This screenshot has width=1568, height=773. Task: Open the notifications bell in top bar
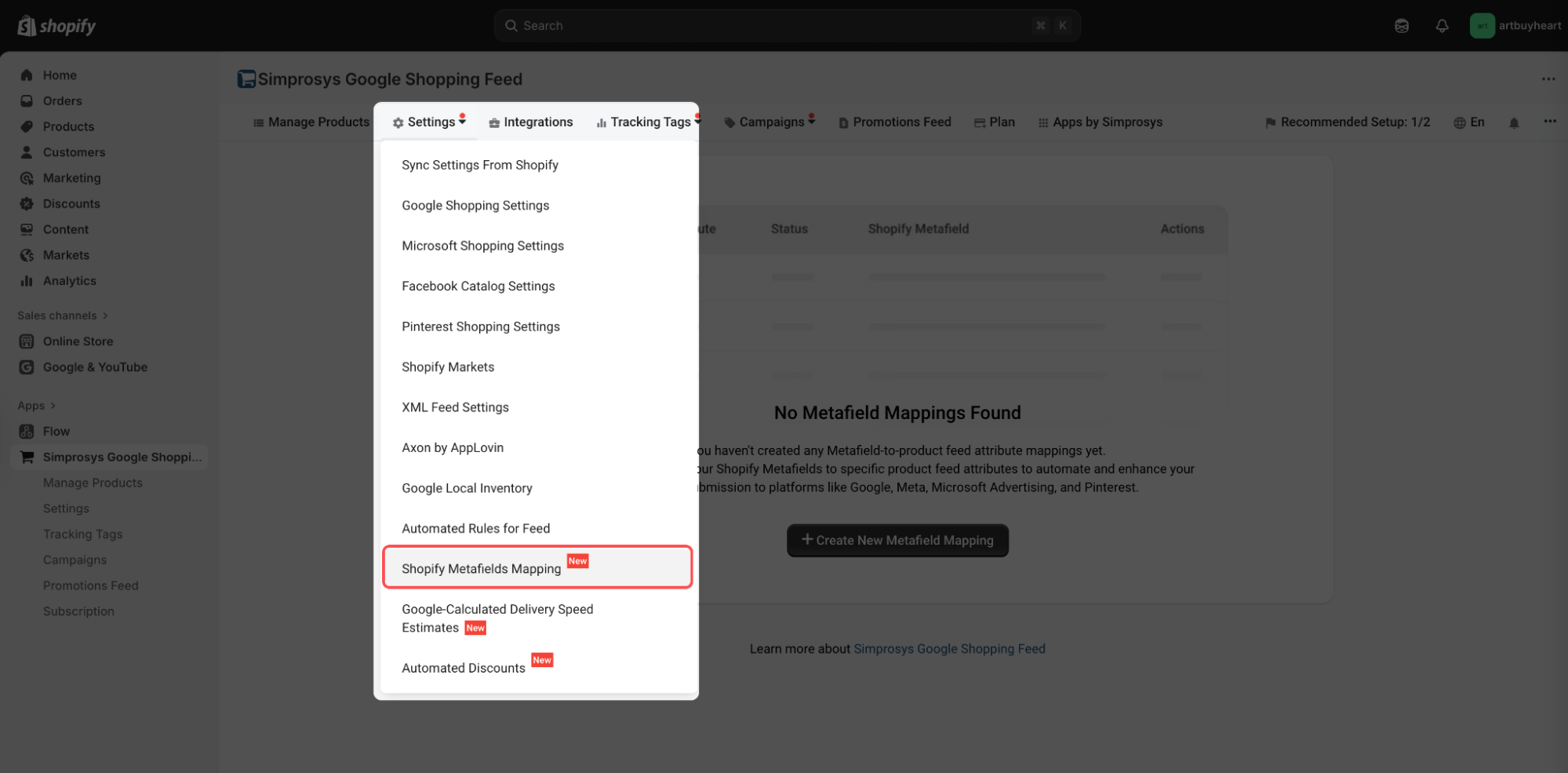(x=1442, y=26)
